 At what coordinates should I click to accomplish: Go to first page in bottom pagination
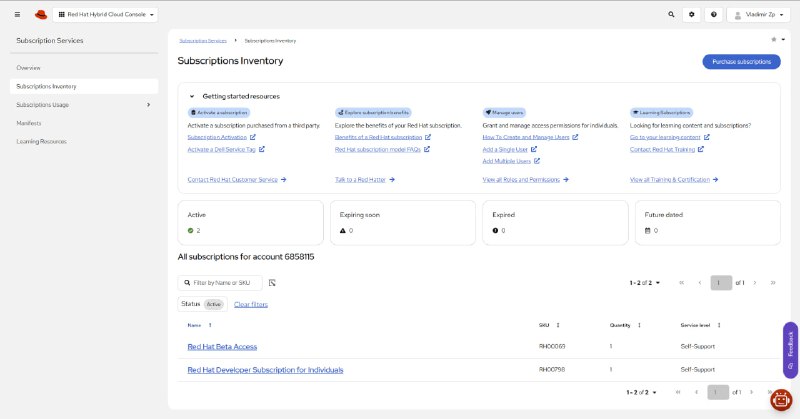click(x=678, y=392)
